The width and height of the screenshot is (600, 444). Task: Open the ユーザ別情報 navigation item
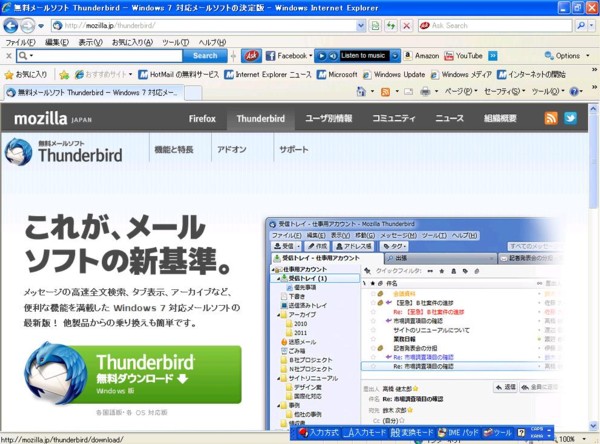328,119
